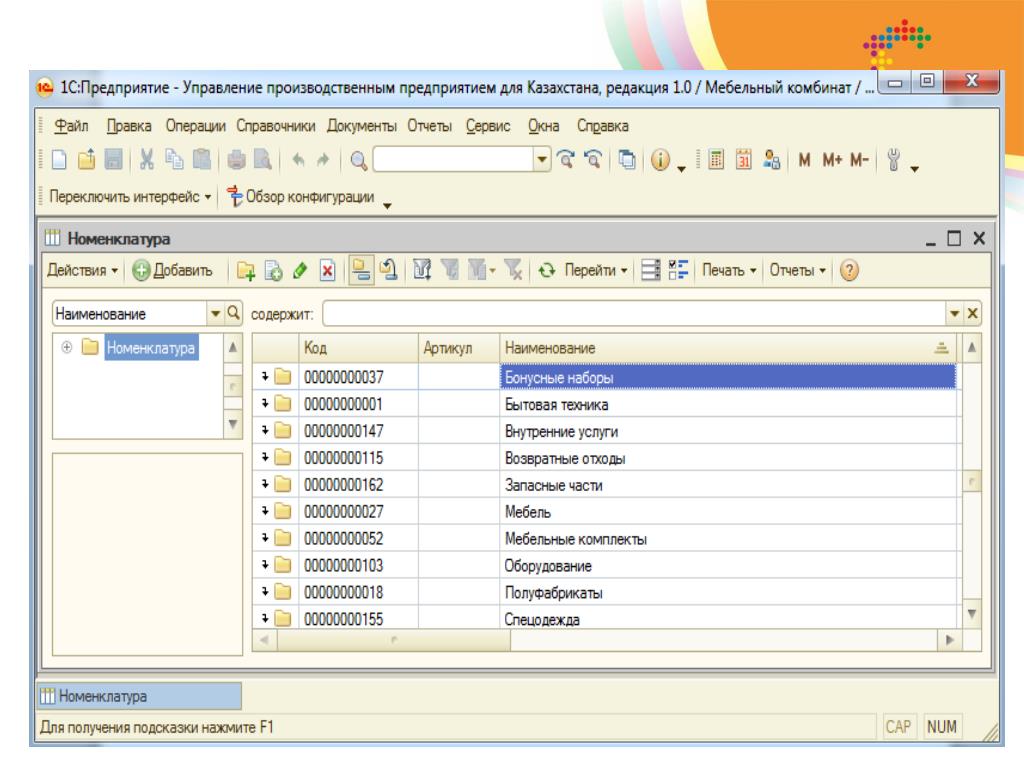Click into the содержит search input field
Image resolution: width=1024 pixels, height=768 pixels.
[x=633, y=313]
